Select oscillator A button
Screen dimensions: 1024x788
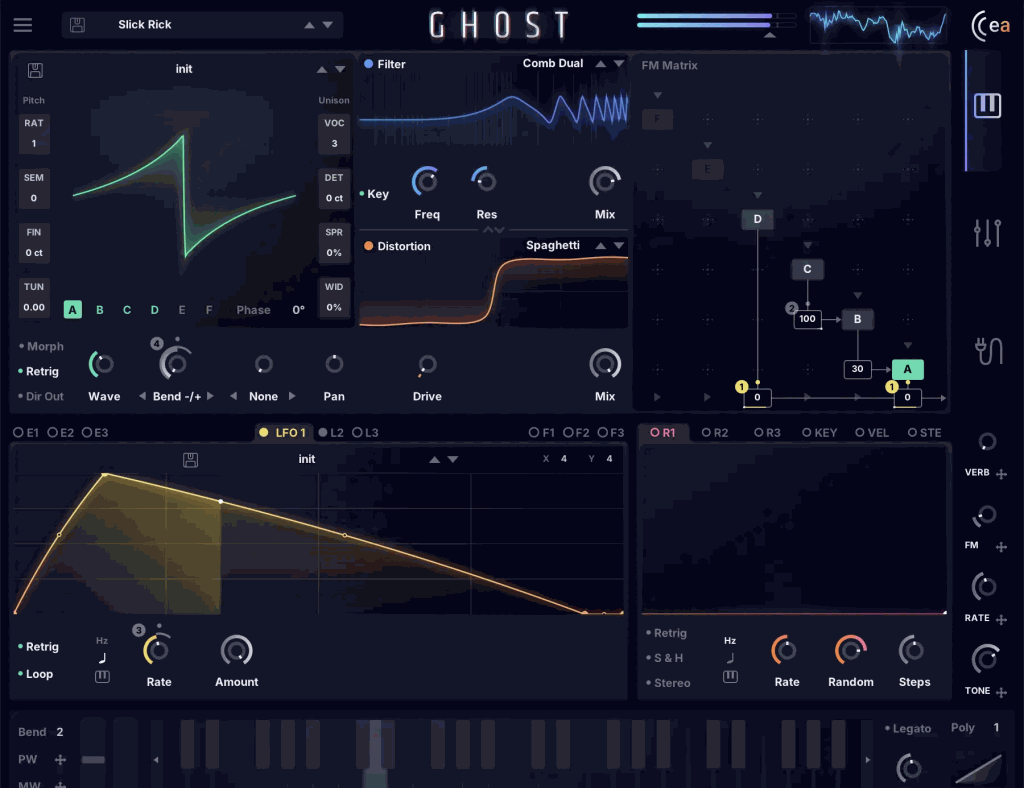click(x=72, y=309)
